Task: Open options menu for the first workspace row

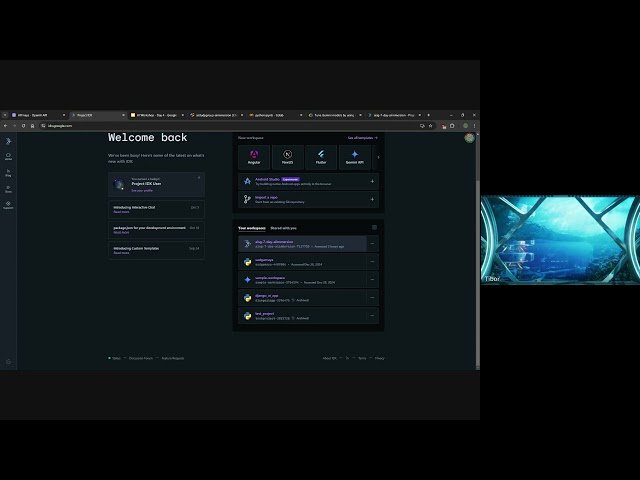Action: 372,244
